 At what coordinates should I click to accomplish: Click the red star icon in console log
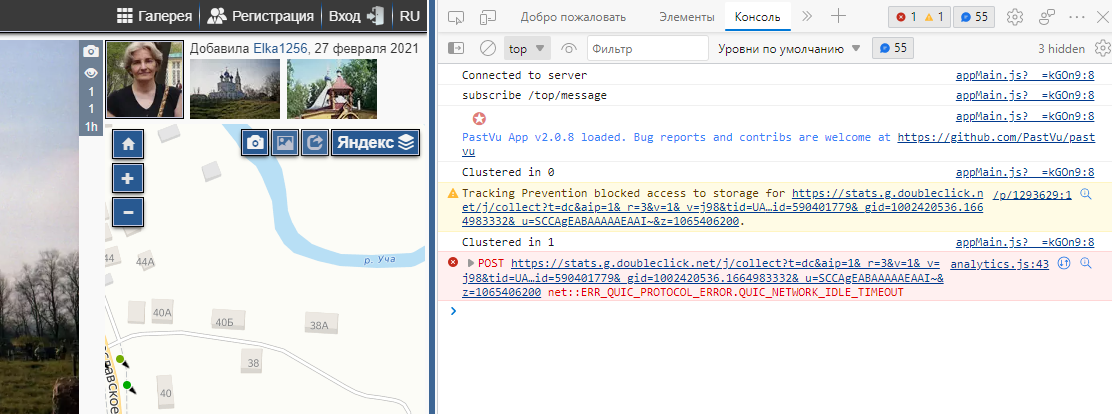(479, 118)
